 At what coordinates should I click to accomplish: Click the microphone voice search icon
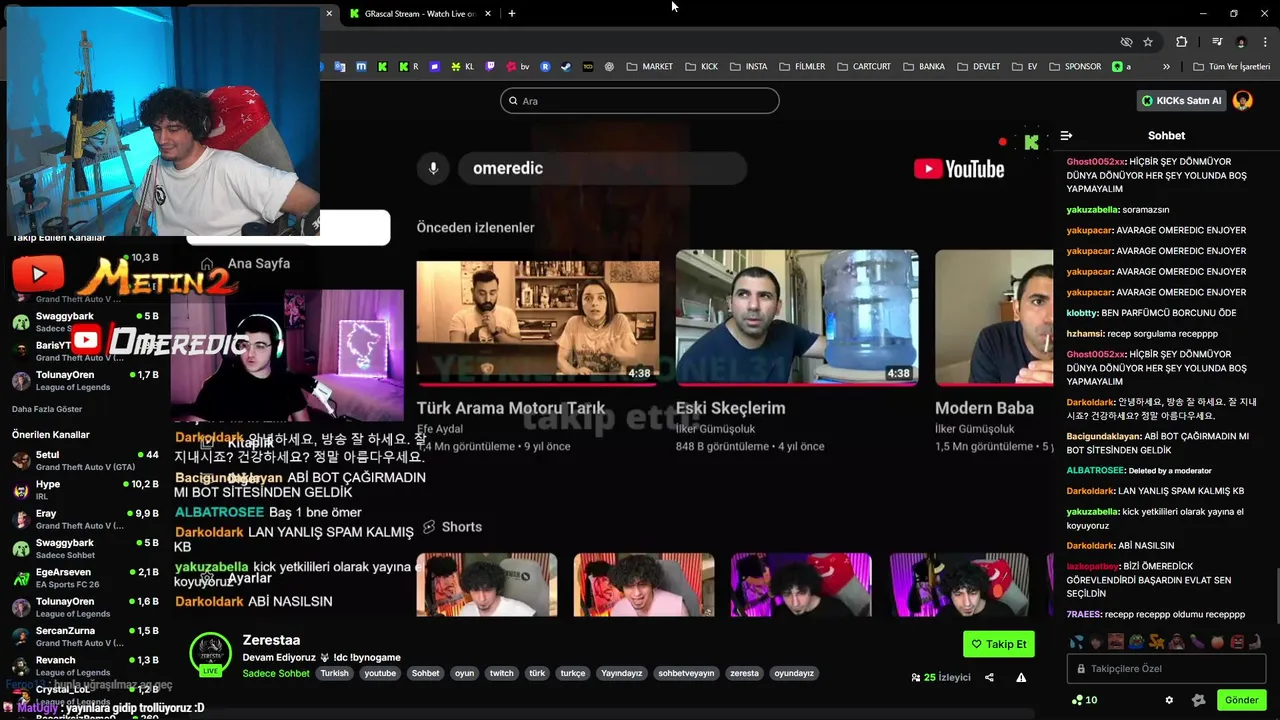pyautogui.click(x=433, y=168)
